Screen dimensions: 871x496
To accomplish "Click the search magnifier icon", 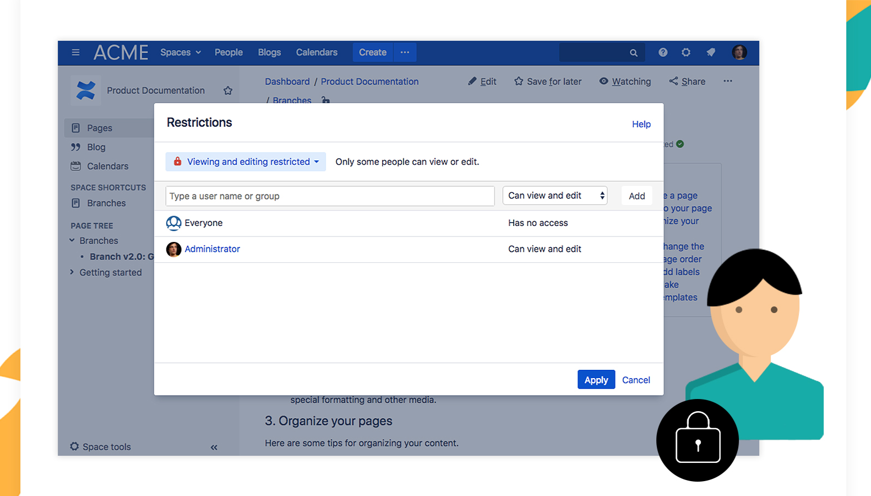I will coord(633,53).
